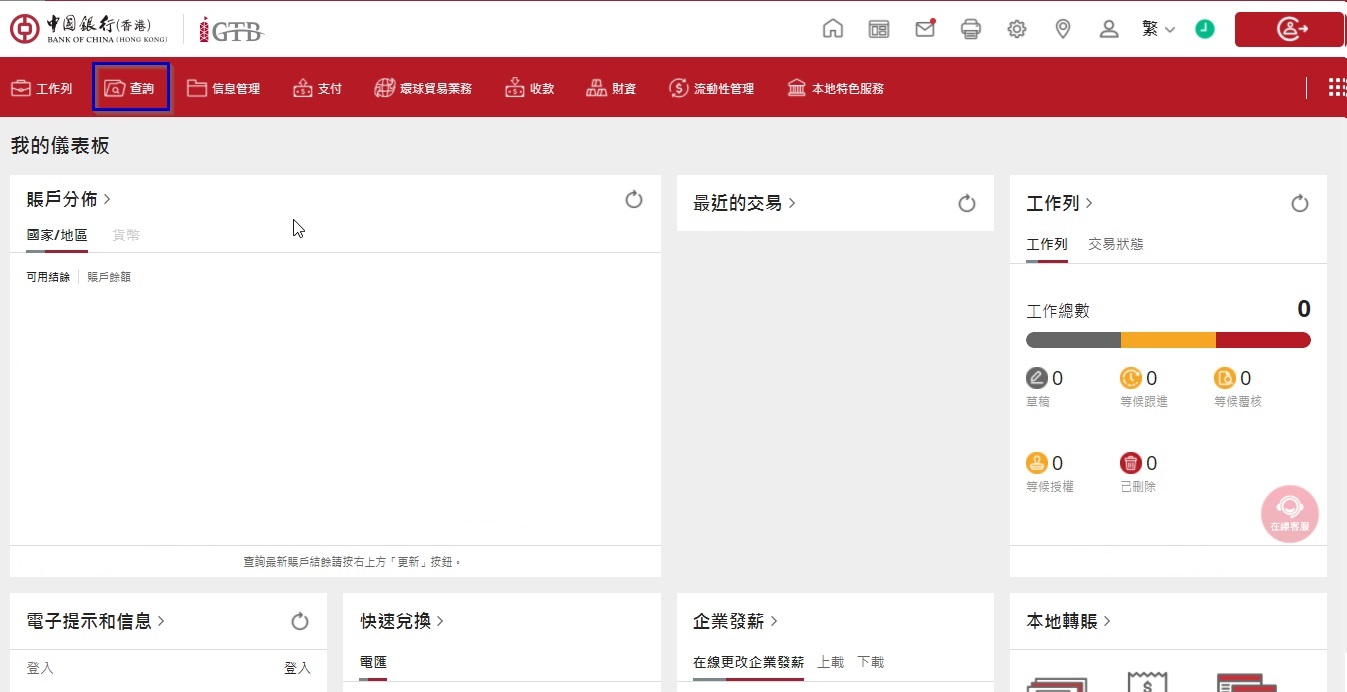Expand the 工作列 panel heading arrow
The image size is (1347, 692).
click(1089, 203)
